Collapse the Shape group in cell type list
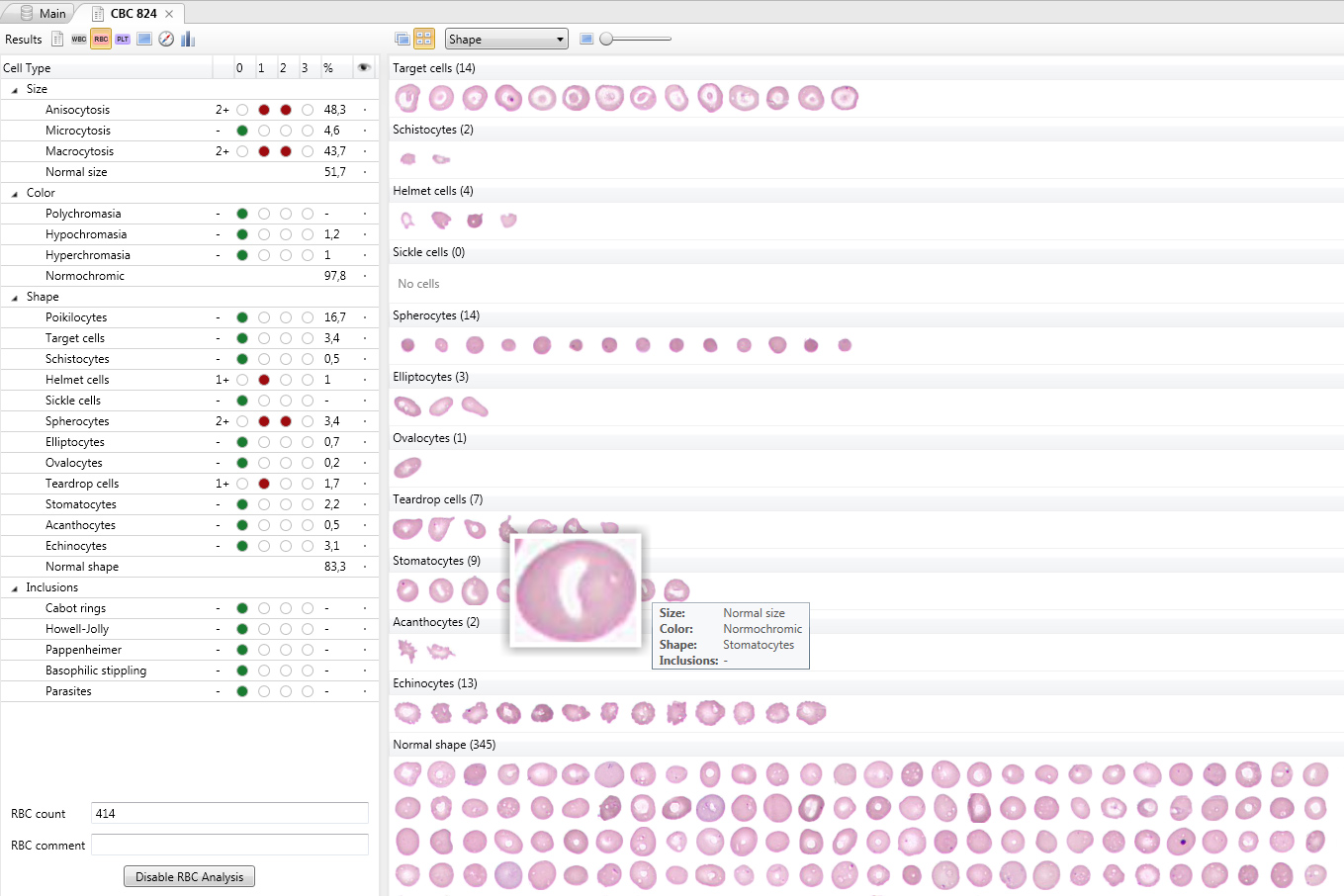This screenshot has height=896, width=1344. pyautogui.click(x=15, y=297)
